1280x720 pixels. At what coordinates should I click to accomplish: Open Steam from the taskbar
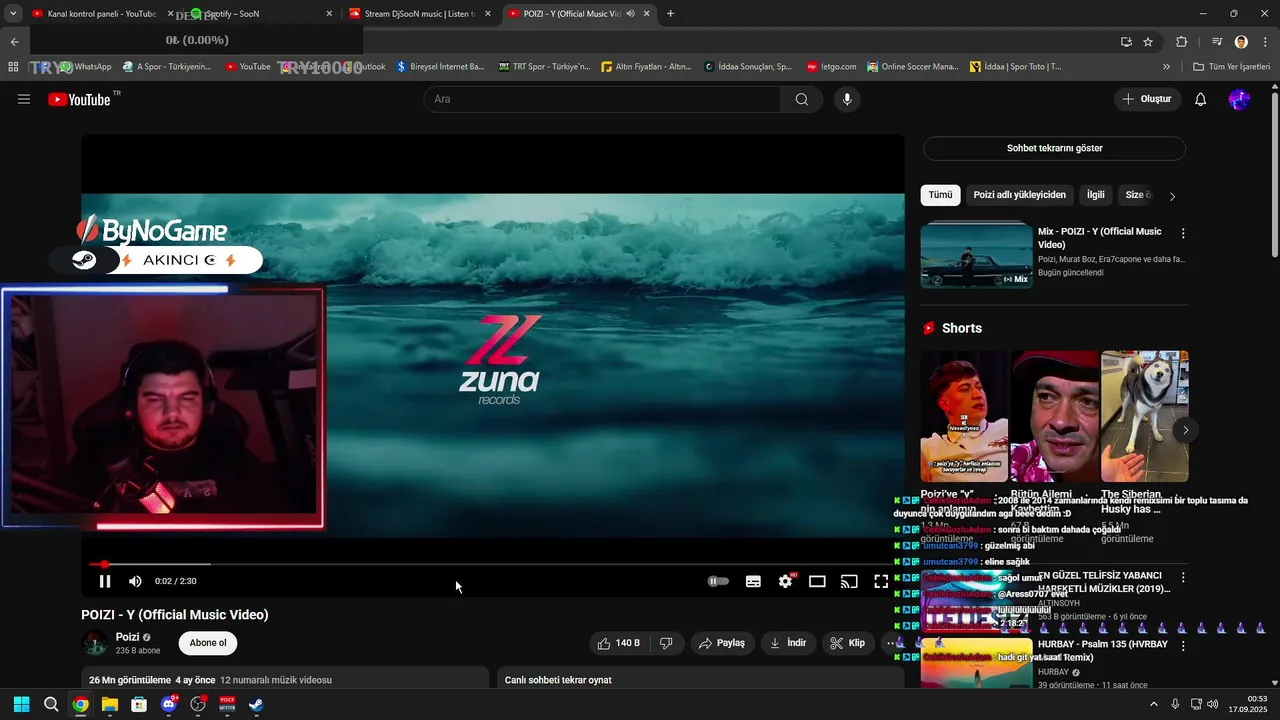point(256,704)
